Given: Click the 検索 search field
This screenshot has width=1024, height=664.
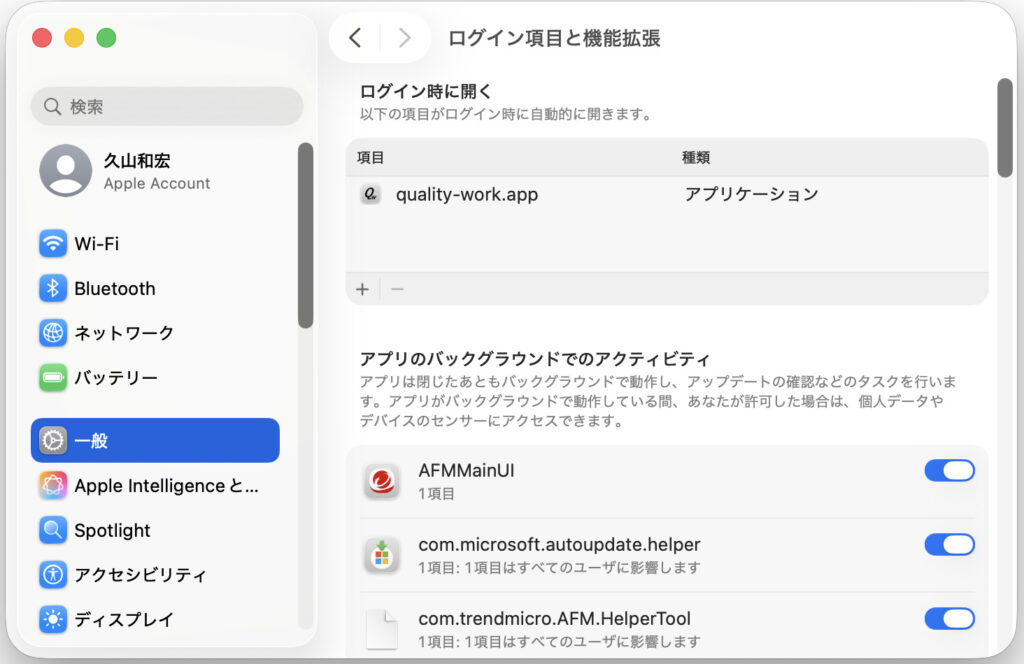Looking at the screenshot, I should pos(167,106).
